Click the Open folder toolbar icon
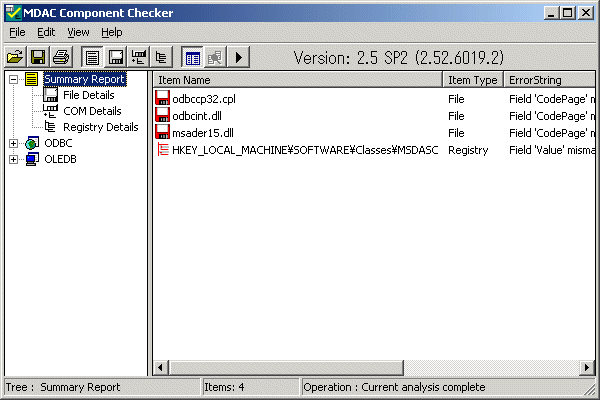This screenshot has height=400, width=600. [17, 58]
